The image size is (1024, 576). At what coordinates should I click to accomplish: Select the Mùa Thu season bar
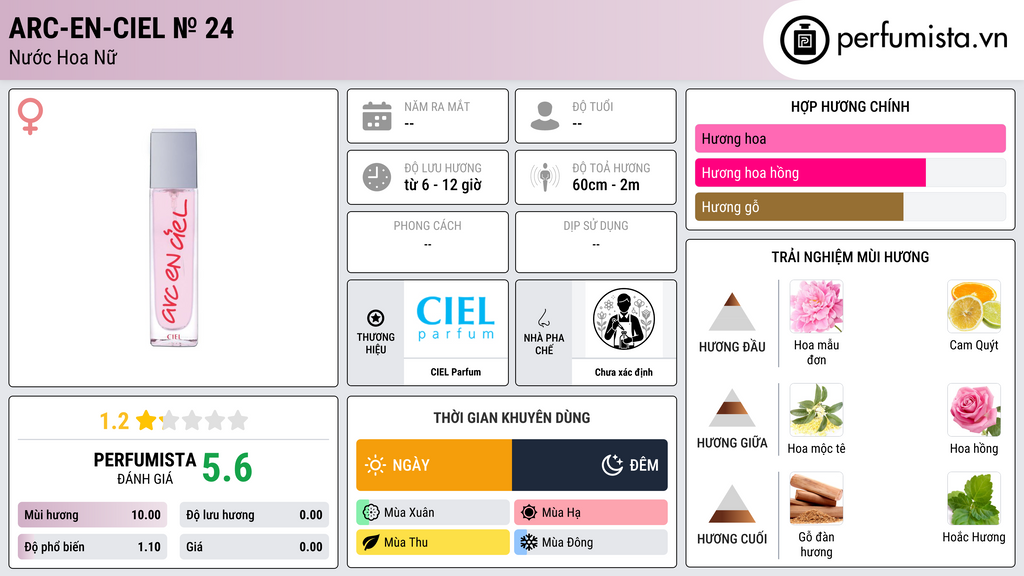pyautogui.click(x=433, y=542)
